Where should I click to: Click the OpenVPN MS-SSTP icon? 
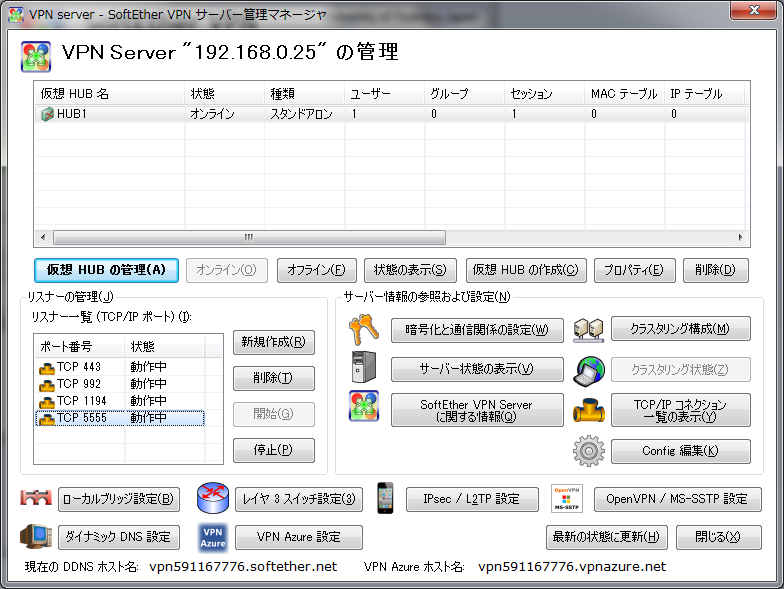click(566, 498)
